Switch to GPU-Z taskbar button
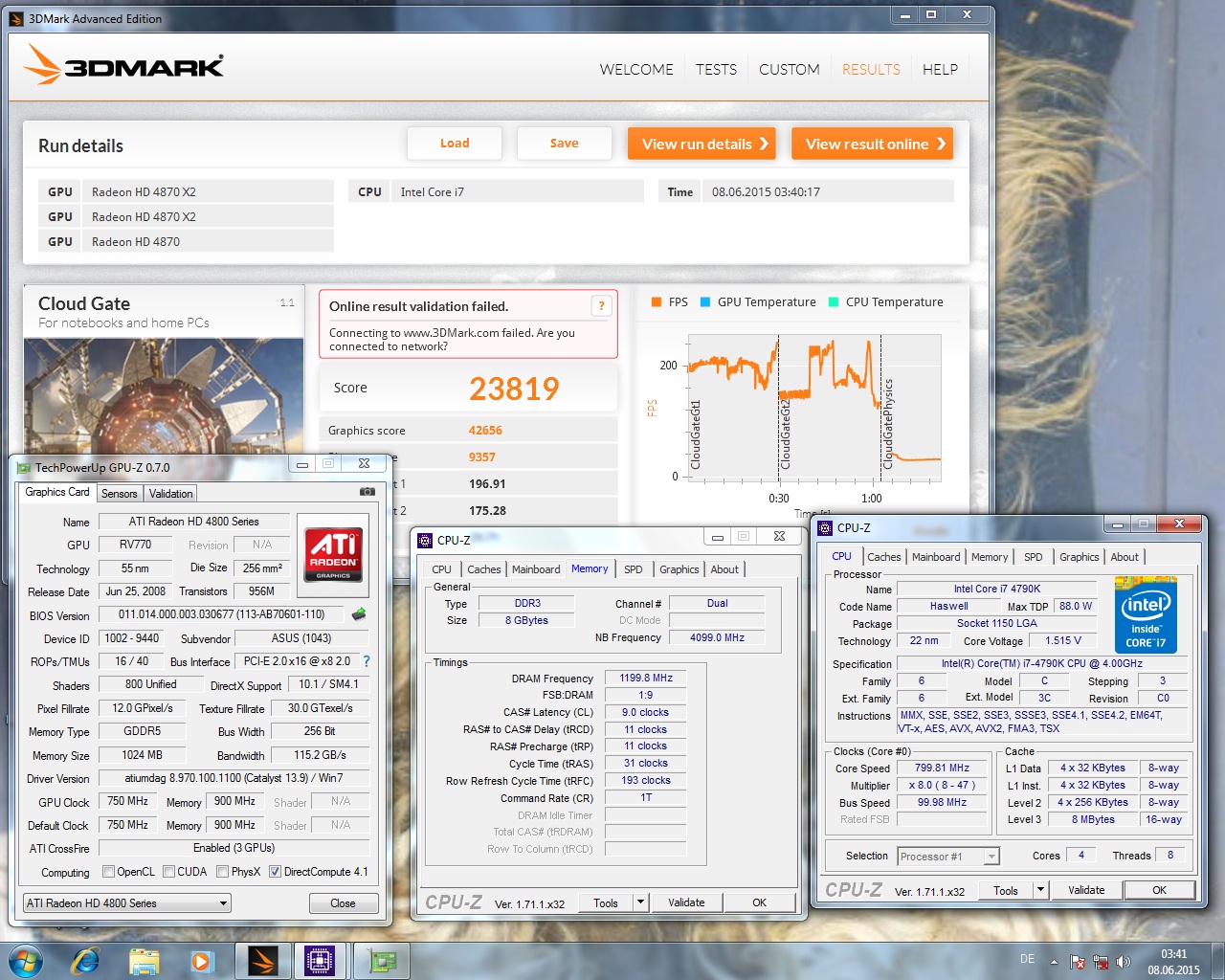The image size is (1225, 980). (x=382, y=961)
